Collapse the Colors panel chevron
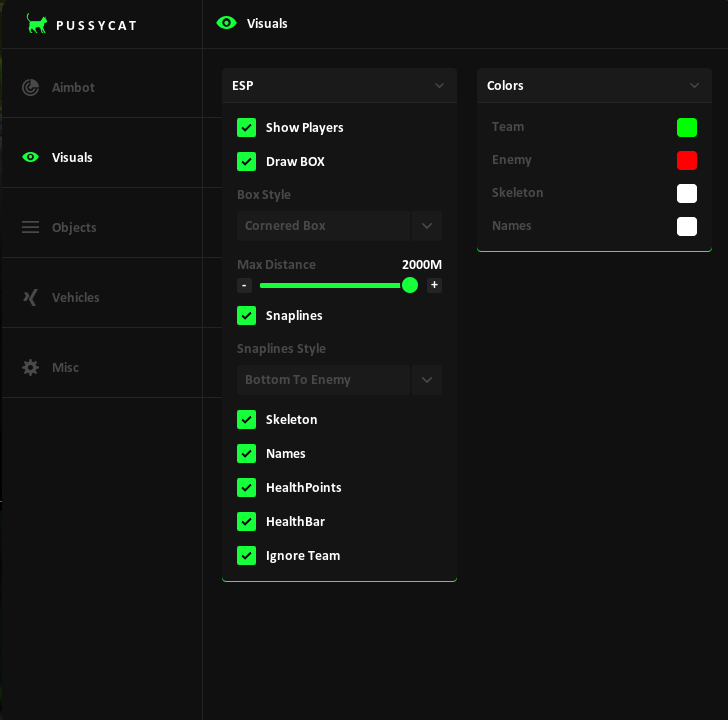 [694, 85]
